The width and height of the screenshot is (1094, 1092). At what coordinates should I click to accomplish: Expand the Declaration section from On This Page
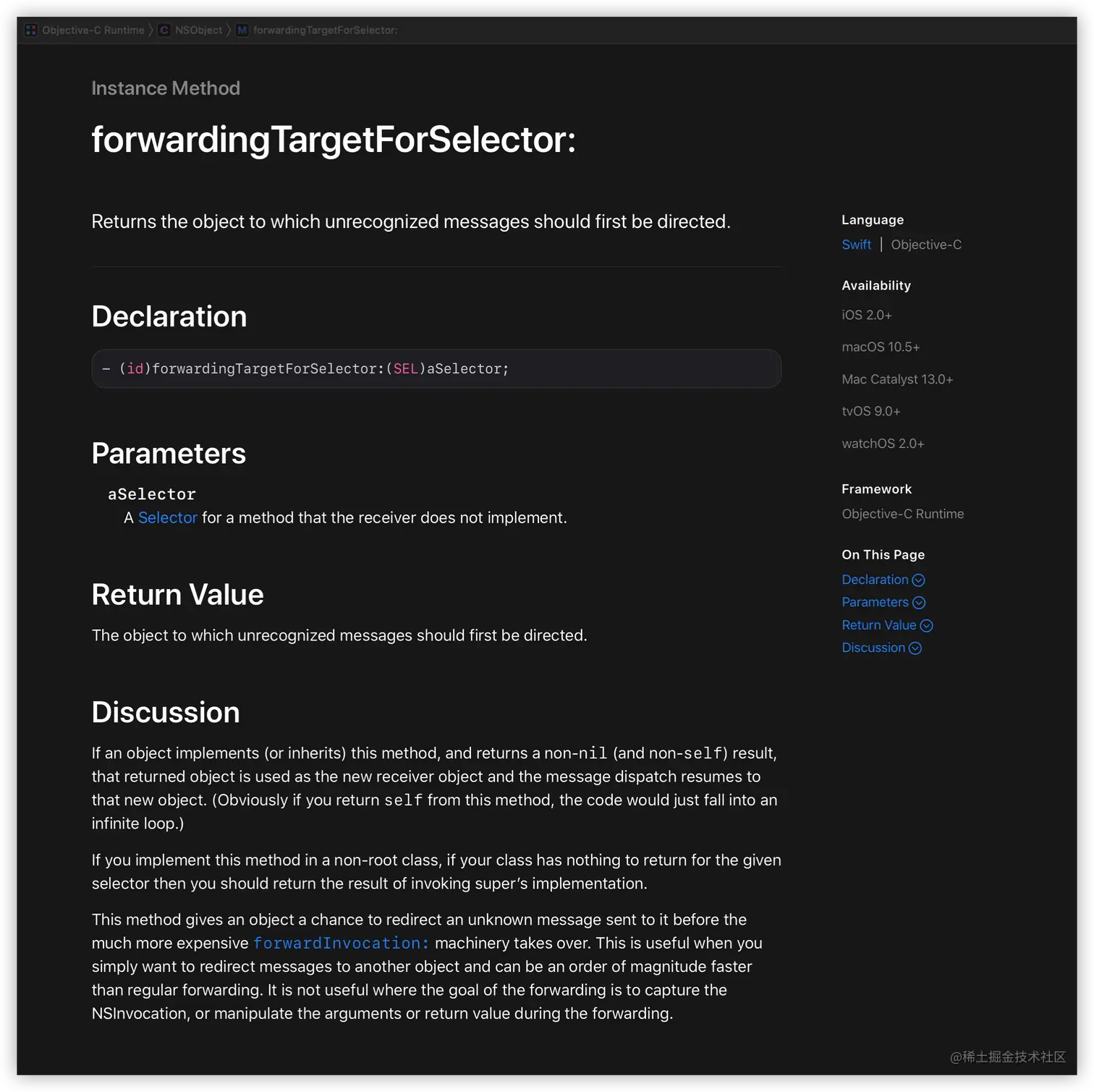coord(874,580)
